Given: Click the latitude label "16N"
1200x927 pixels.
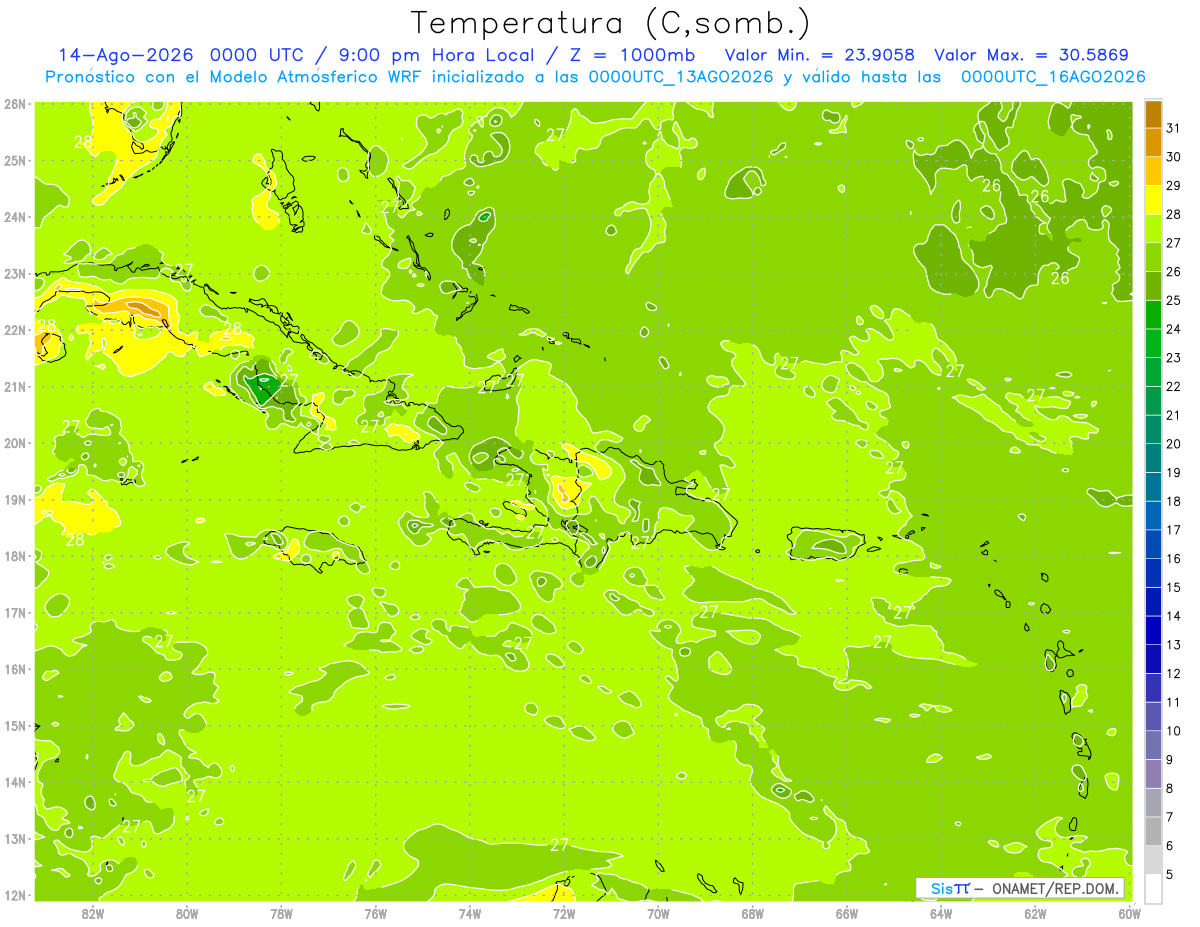Looking at the screenshot, I should coord(15,669).
